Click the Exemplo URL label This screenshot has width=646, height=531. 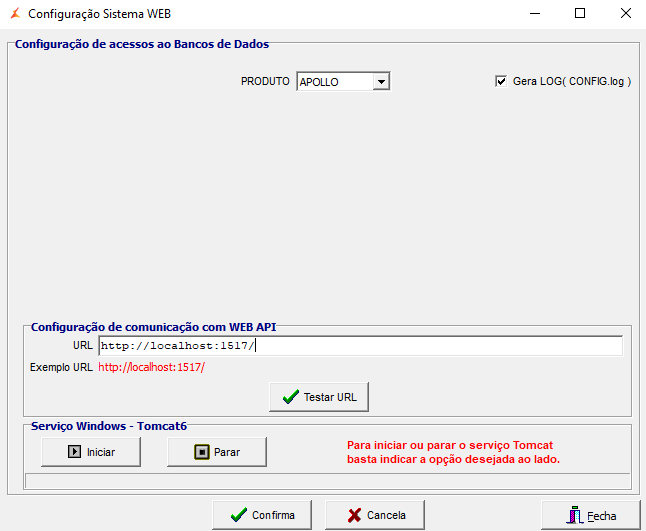pos(61,367)
